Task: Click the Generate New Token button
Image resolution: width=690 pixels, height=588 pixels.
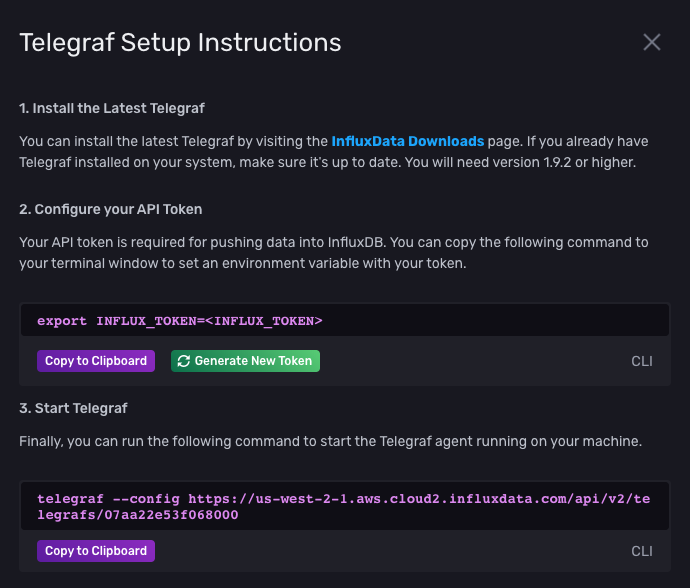Action: click(x=245, y=361)
